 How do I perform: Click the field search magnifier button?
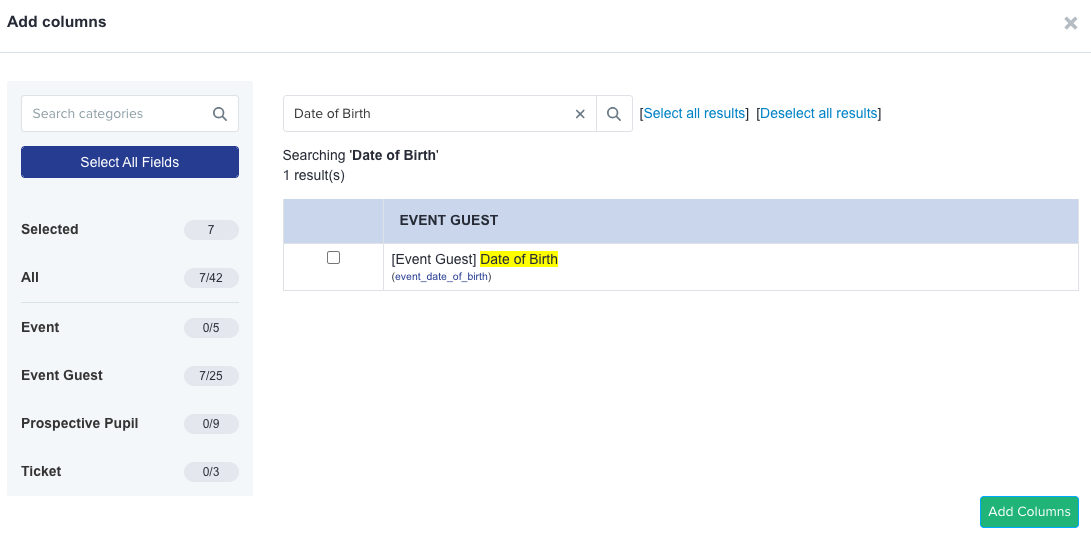tap(614, 113)
